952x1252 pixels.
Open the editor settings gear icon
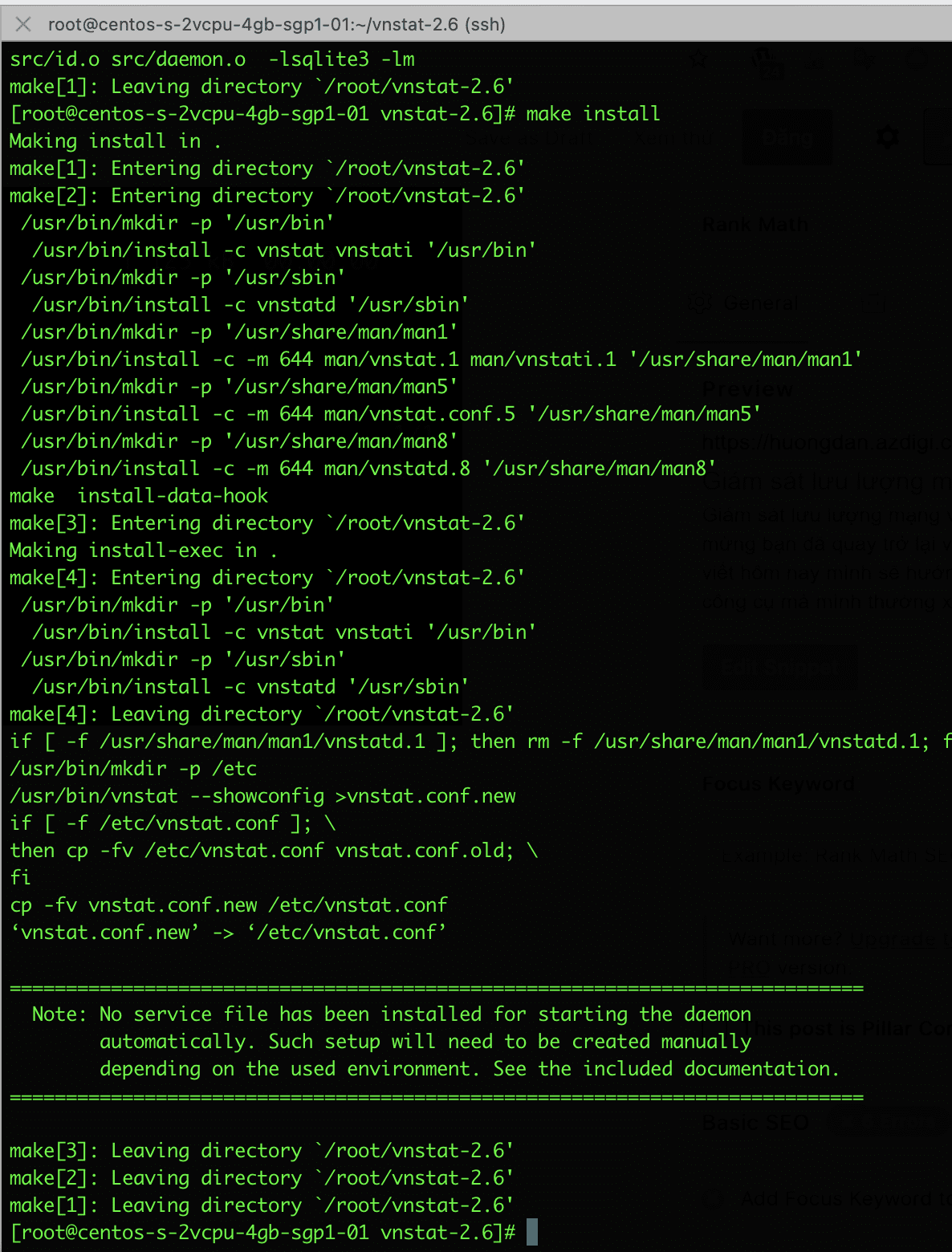coord(887,137)
